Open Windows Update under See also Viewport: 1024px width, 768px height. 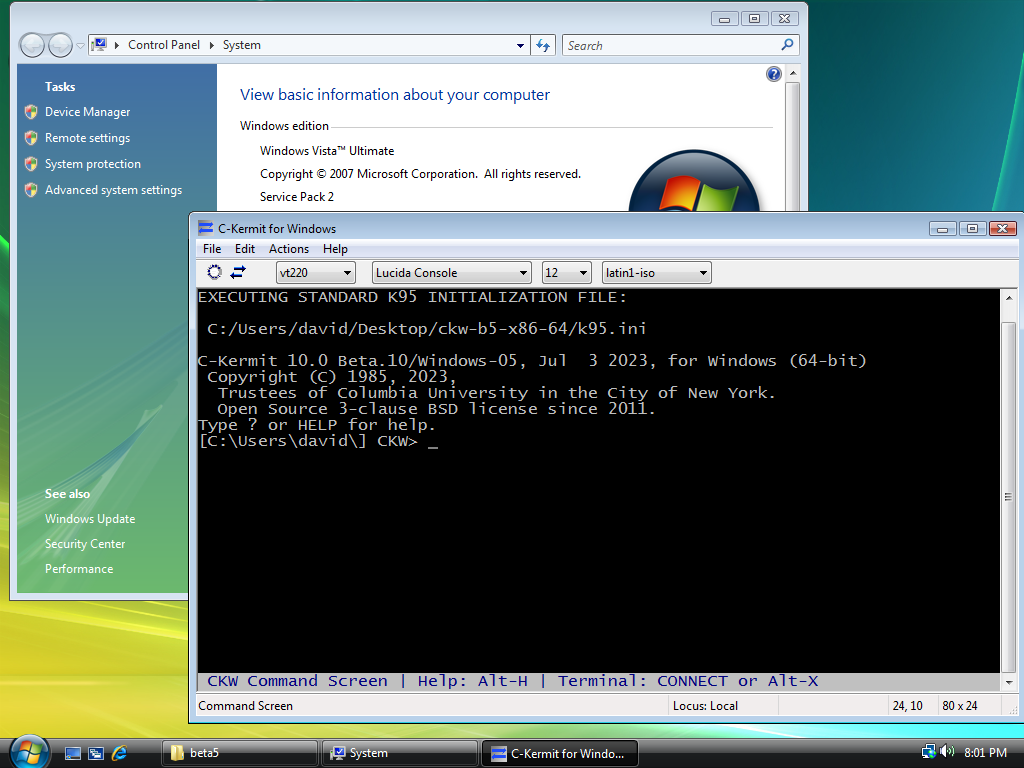90,519
